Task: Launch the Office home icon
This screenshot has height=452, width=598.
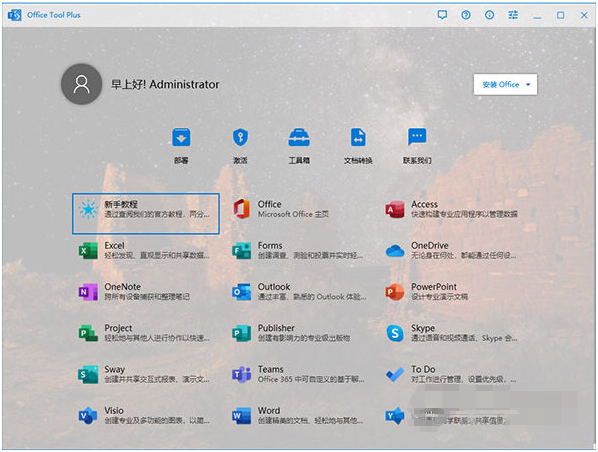Action: pyautogui.click(x=242, y=209)
